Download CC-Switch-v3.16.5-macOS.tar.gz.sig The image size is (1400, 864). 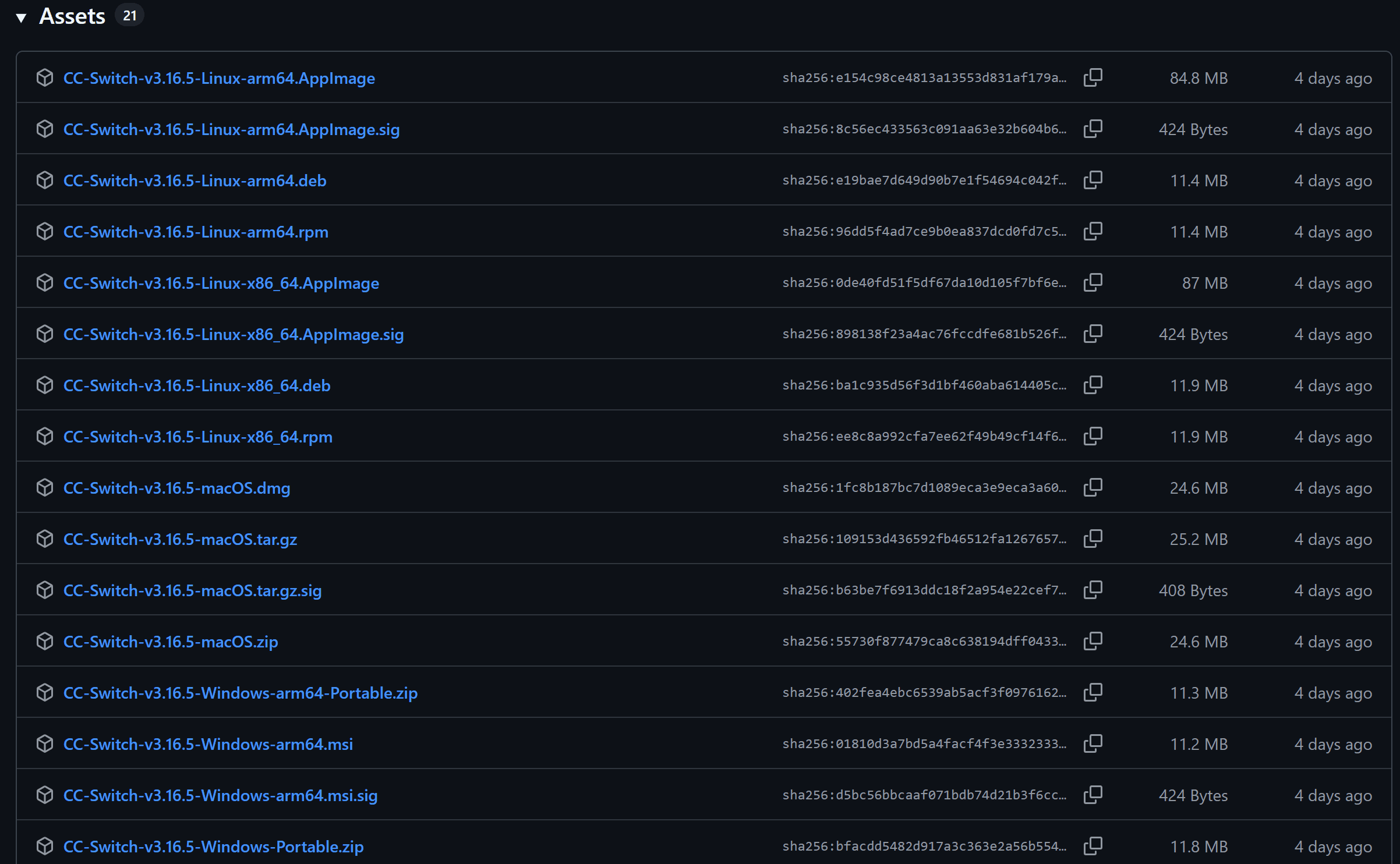point(192,590)
